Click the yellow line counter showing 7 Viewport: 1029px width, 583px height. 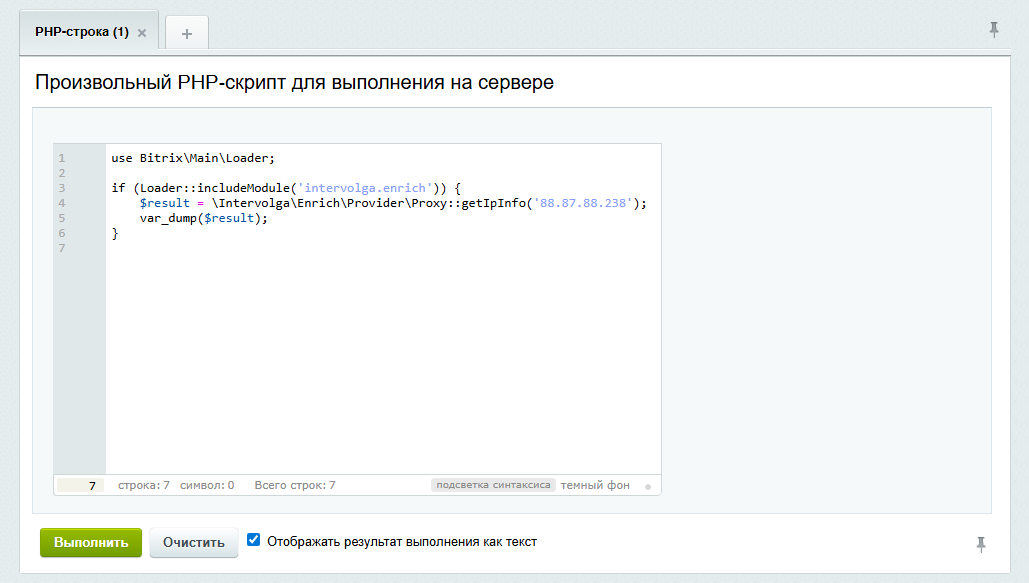click(x=90, y=484)
